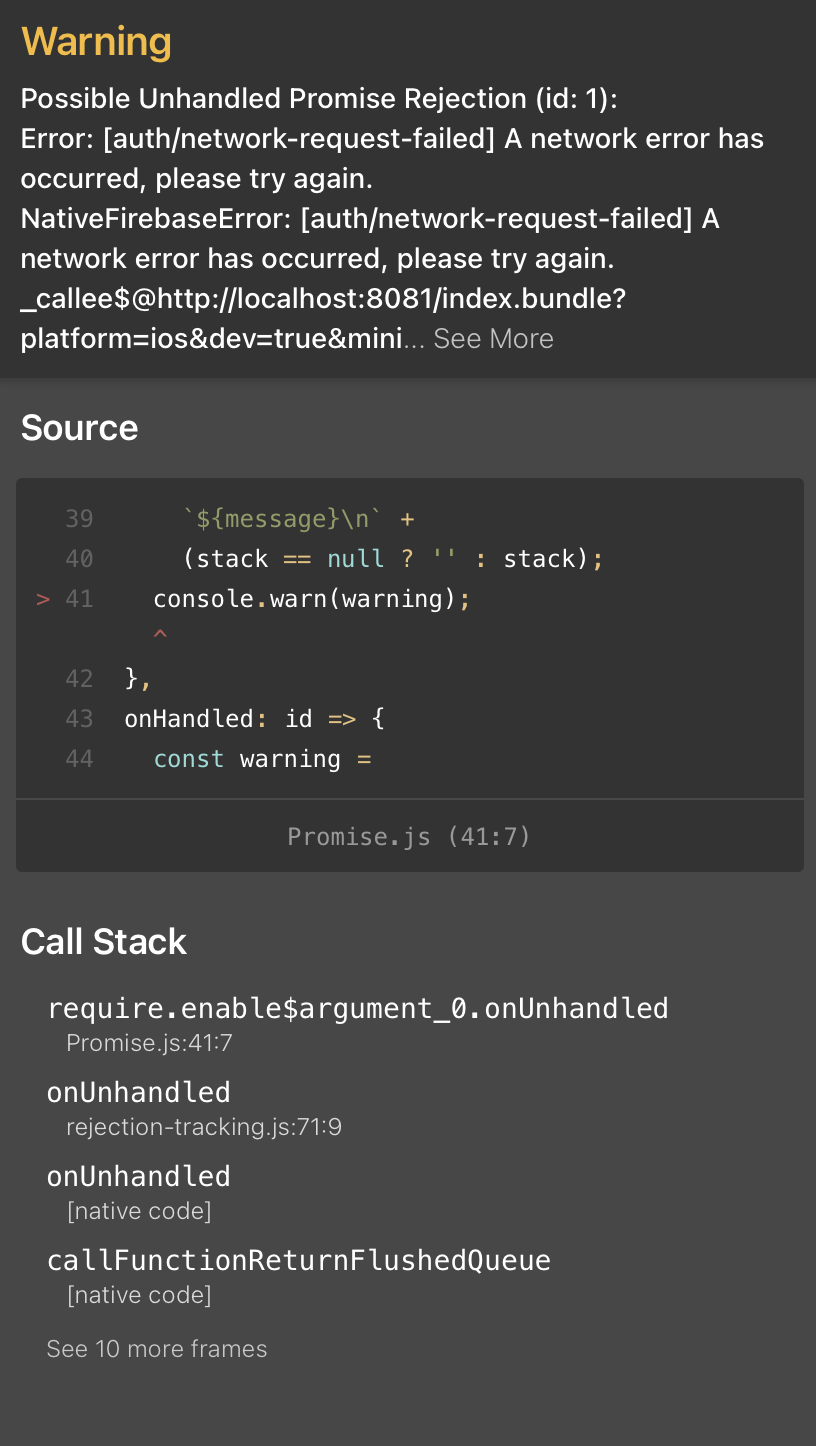Image resolution: width=816 pixels, height=1446 pixels.
Task: Click the red arrow marker on line 41
Action: point(43,599)
